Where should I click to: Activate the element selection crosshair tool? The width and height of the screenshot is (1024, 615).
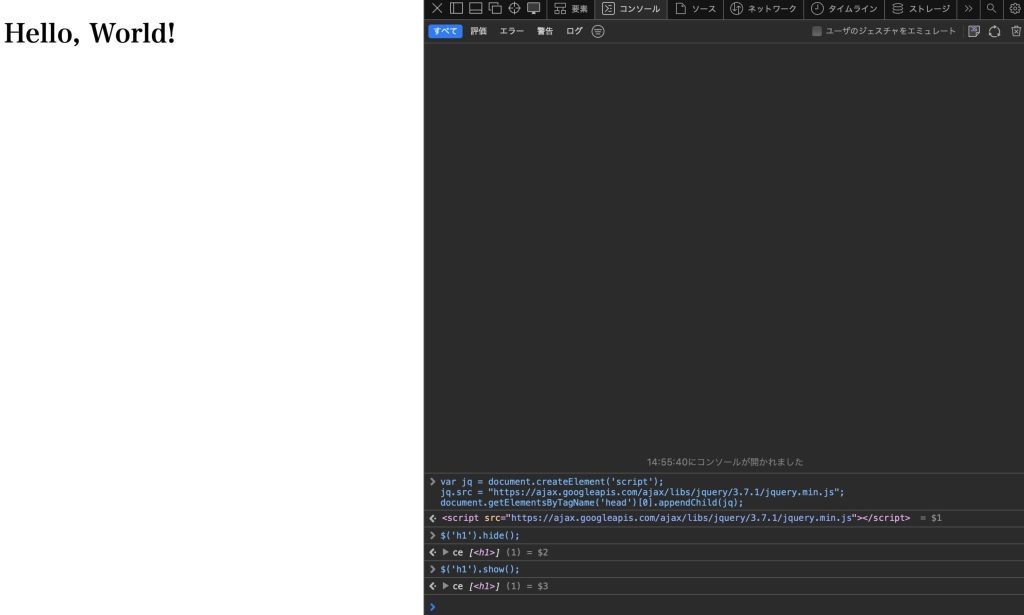pyautogui.click(x=515, y=8)
